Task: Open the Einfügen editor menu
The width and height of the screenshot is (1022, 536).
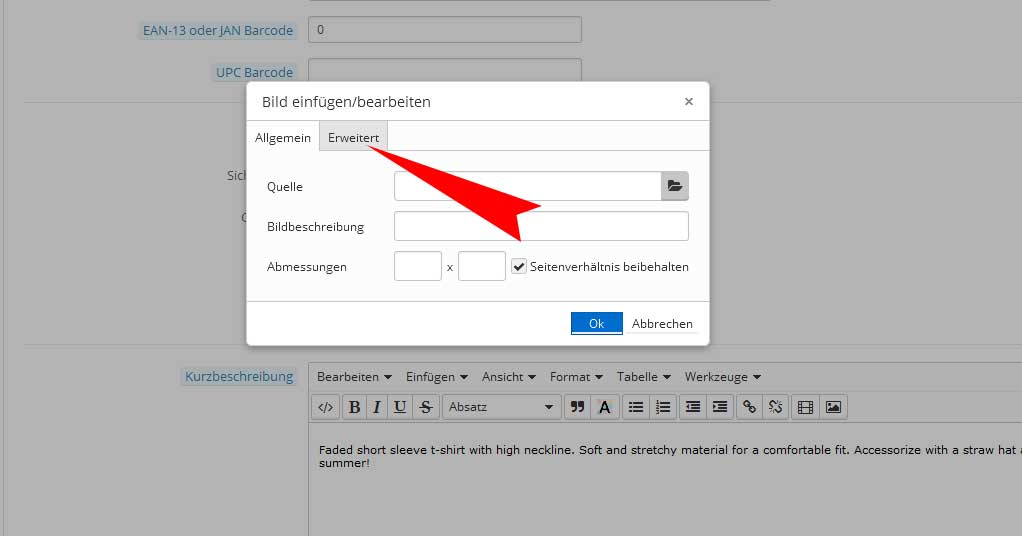Action: (437, 377)
